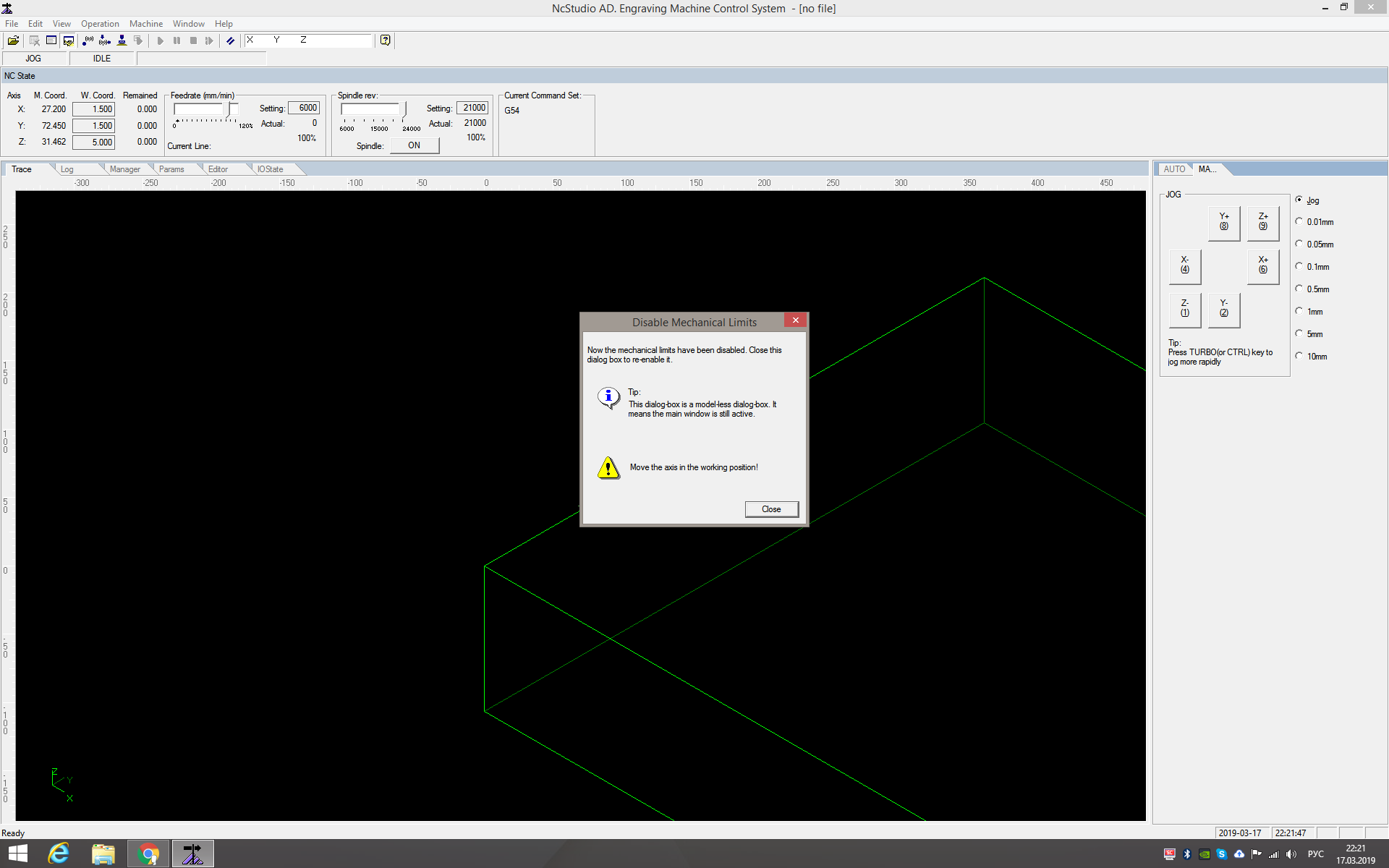Open the Operation menu
This screenshot has height=868, width=1389.
click(x=100, y=24)
